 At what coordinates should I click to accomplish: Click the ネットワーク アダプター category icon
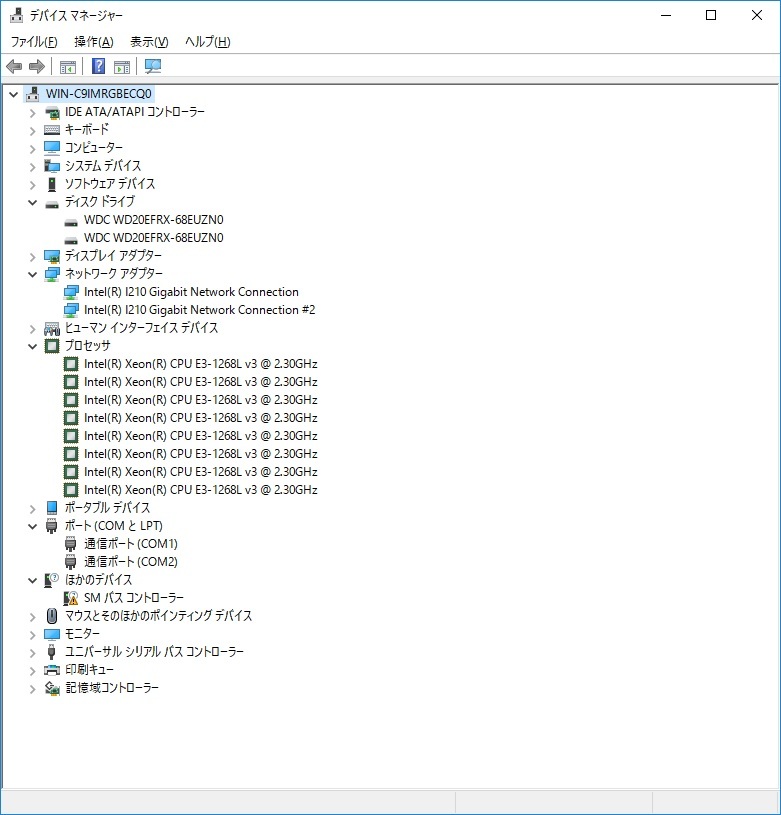coord(52,274)
